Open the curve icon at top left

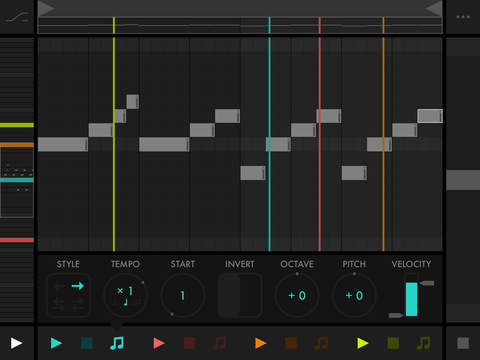click(x=17, y=17)
